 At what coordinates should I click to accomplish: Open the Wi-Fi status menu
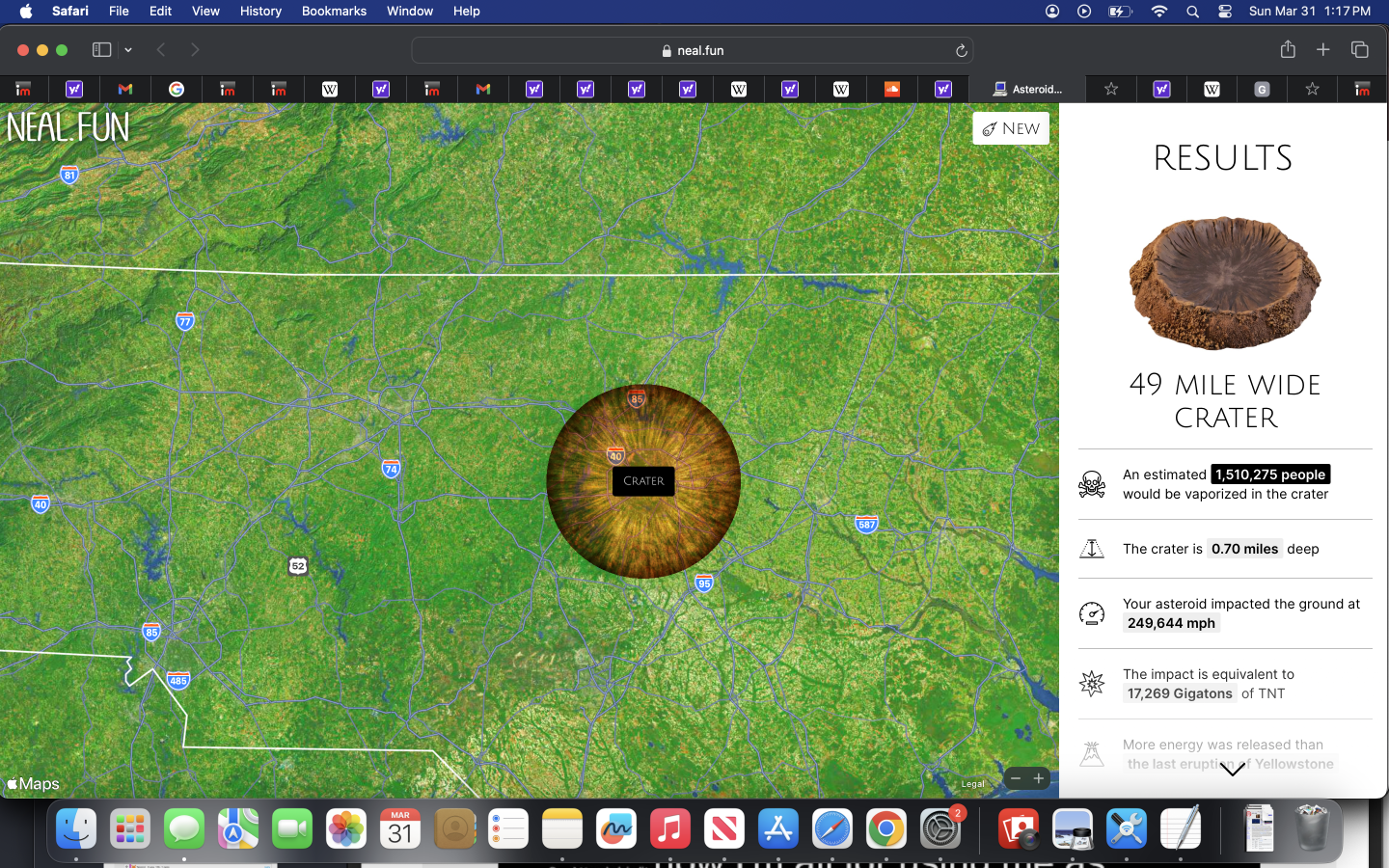coord(1159,12)
